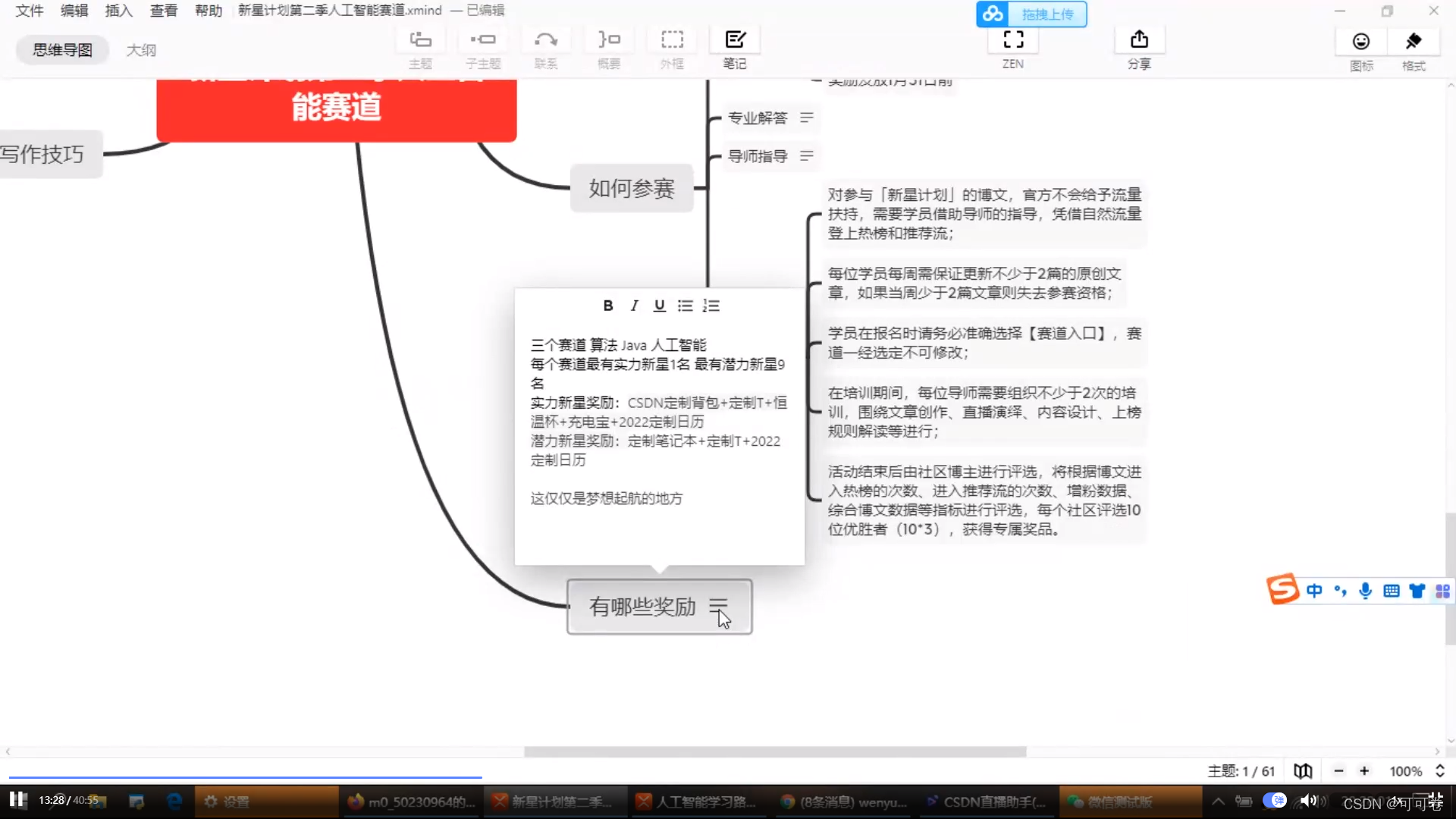Select subtopic starting 活动结束后由社区博主
Image resolution: width=1456 pixels, height=819 pixels.
(984, 500)
